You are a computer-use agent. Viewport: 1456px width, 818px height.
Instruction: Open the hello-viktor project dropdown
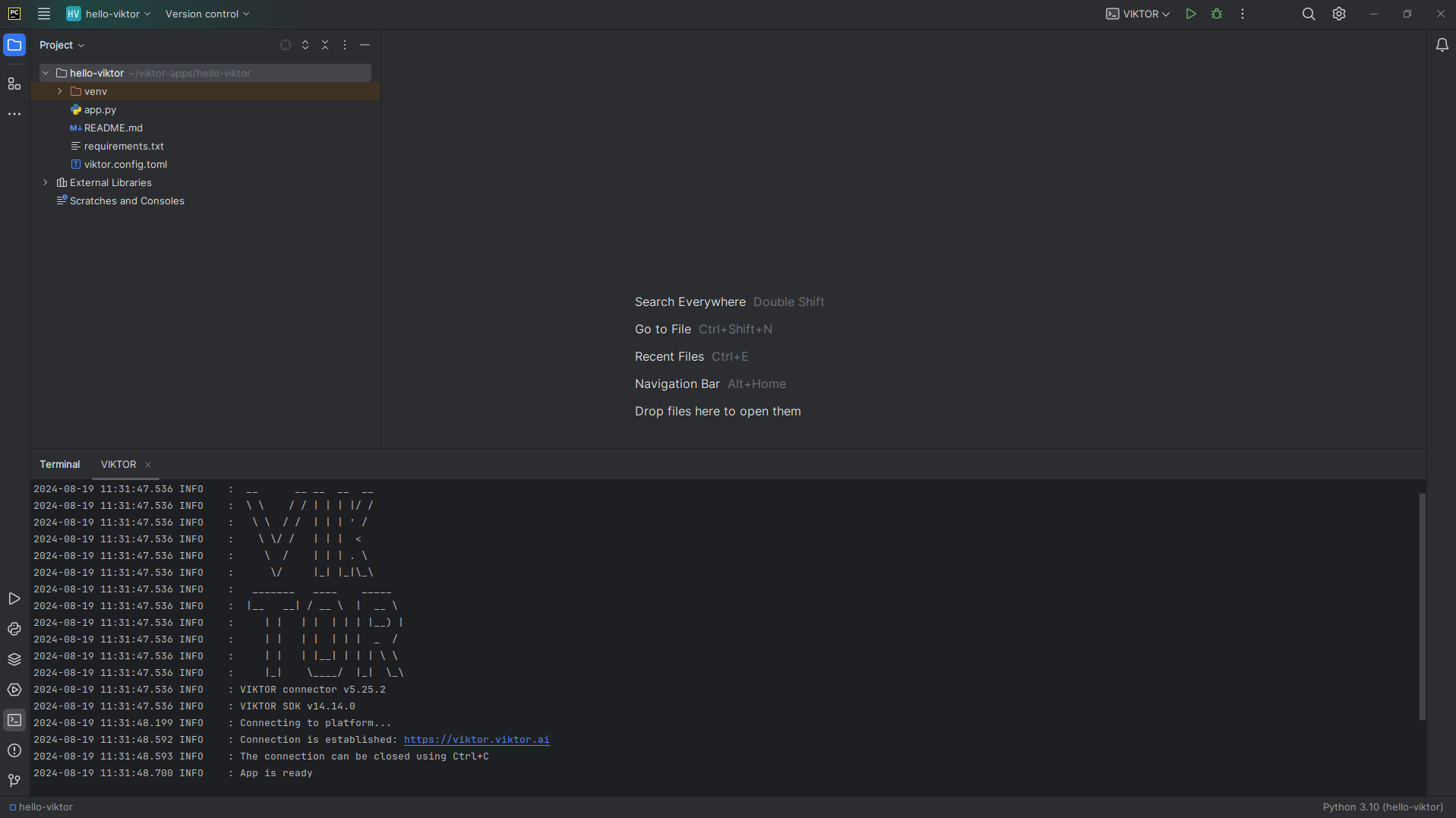pos(109,14)
